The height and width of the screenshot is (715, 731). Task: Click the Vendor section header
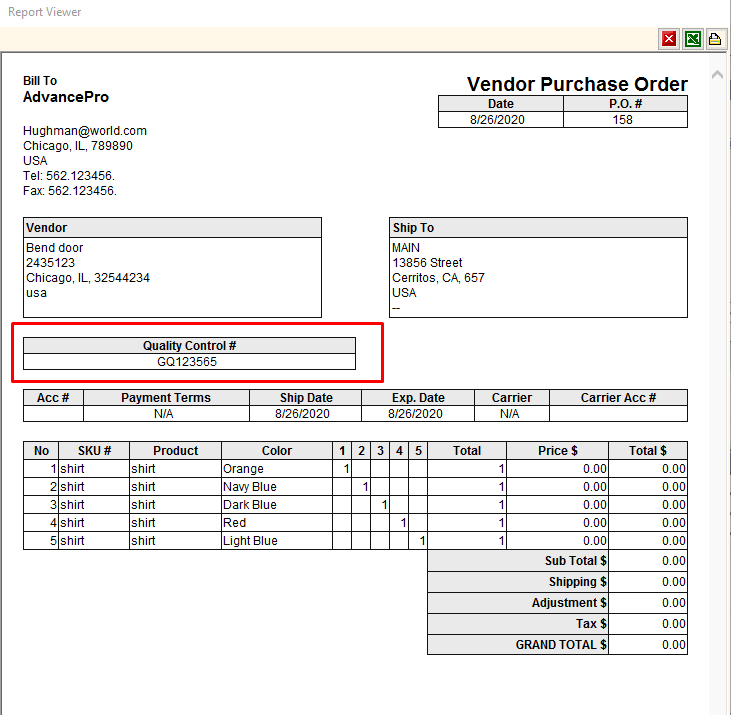(47, 228)
